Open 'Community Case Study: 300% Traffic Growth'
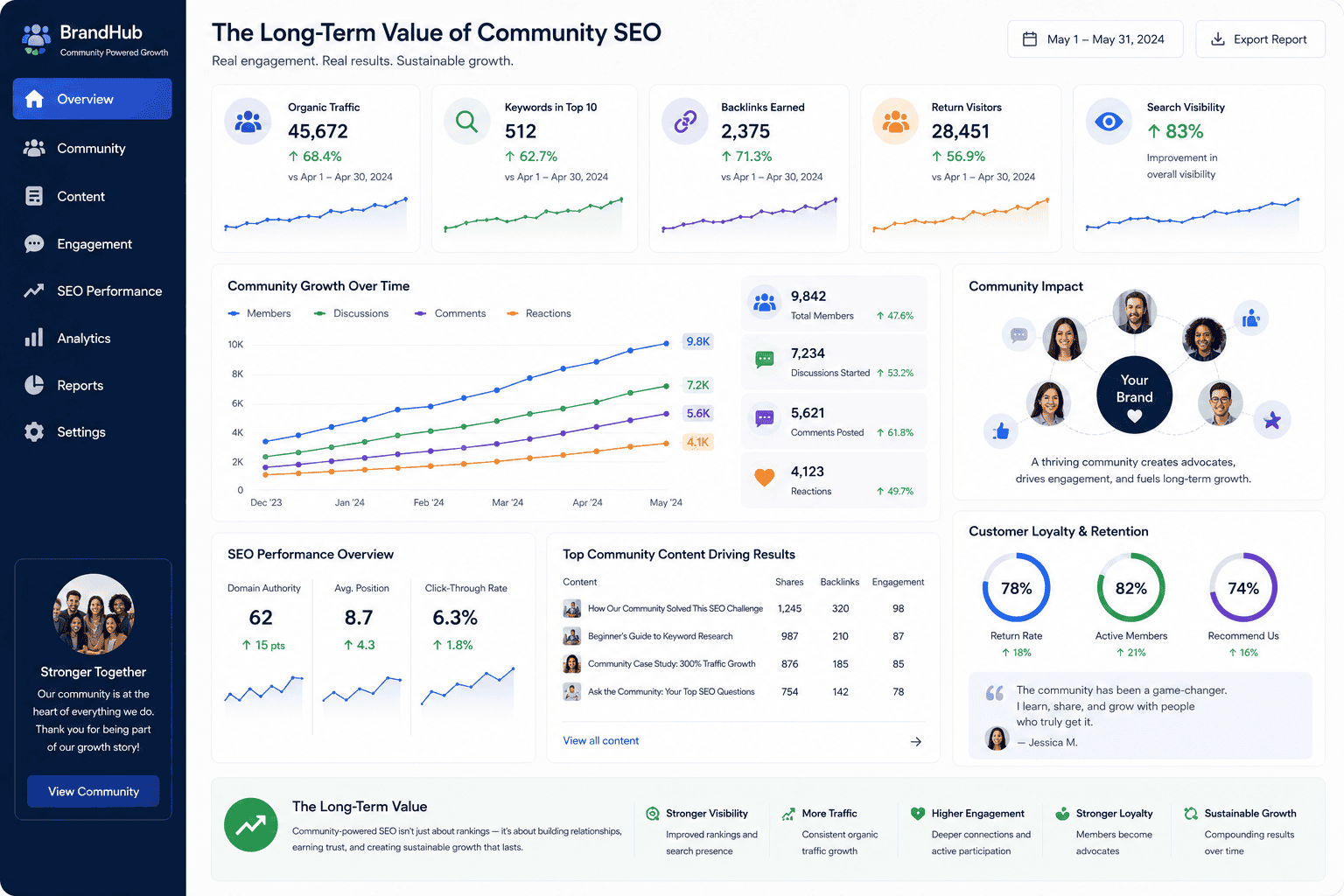 pos(671,664)
